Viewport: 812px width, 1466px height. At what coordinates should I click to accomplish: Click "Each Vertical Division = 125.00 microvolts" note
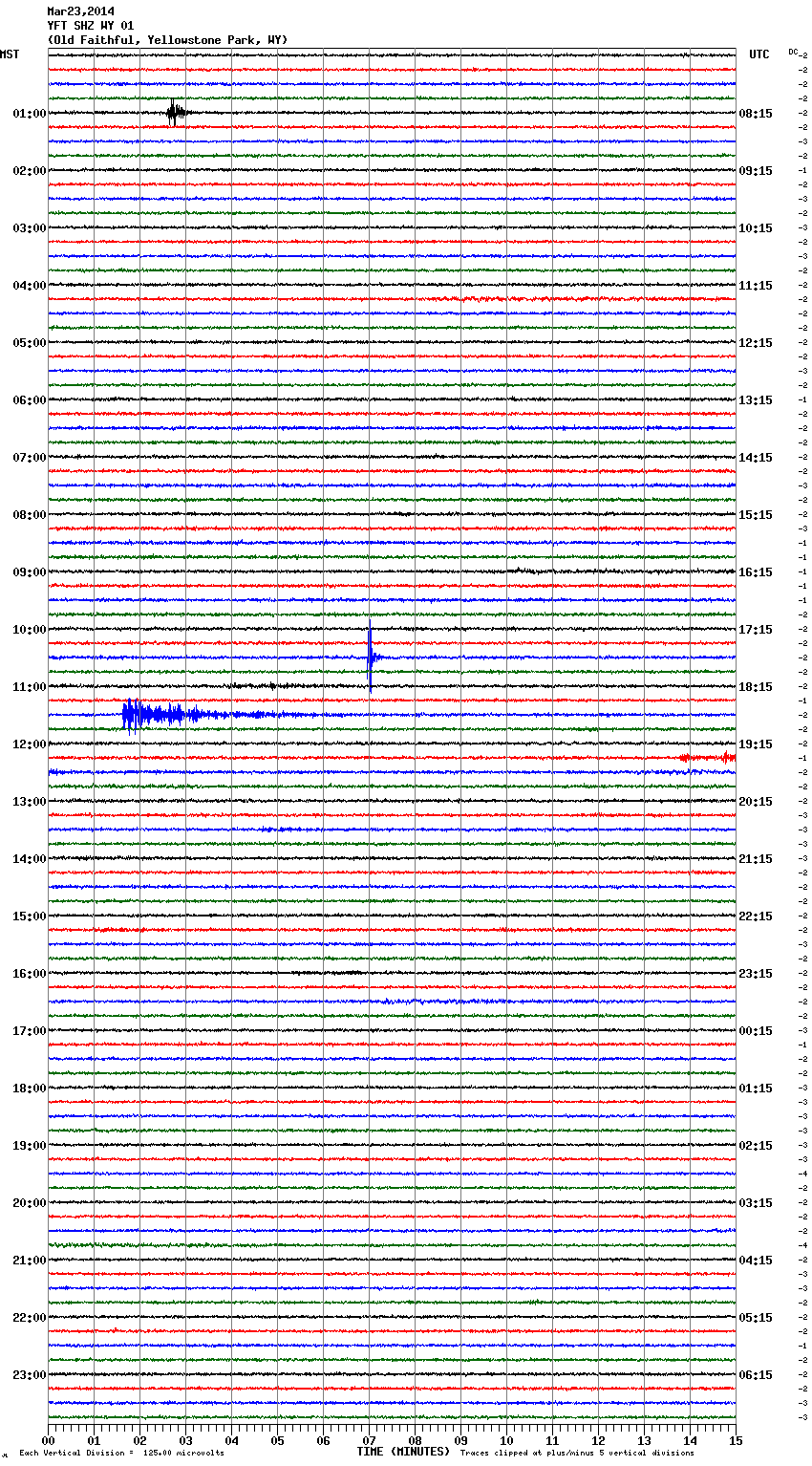(121, 1453)
